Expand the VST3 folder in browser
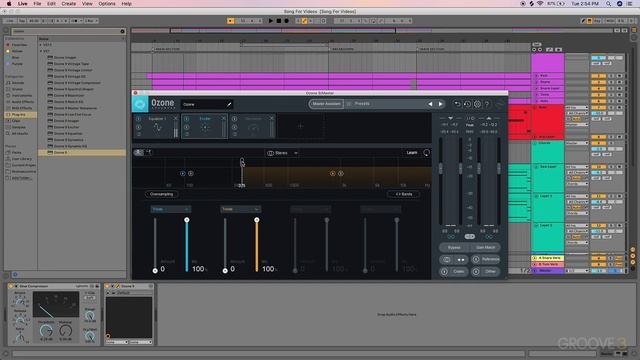The height and width of the screenshot is (360, 640). click(41, 45)
